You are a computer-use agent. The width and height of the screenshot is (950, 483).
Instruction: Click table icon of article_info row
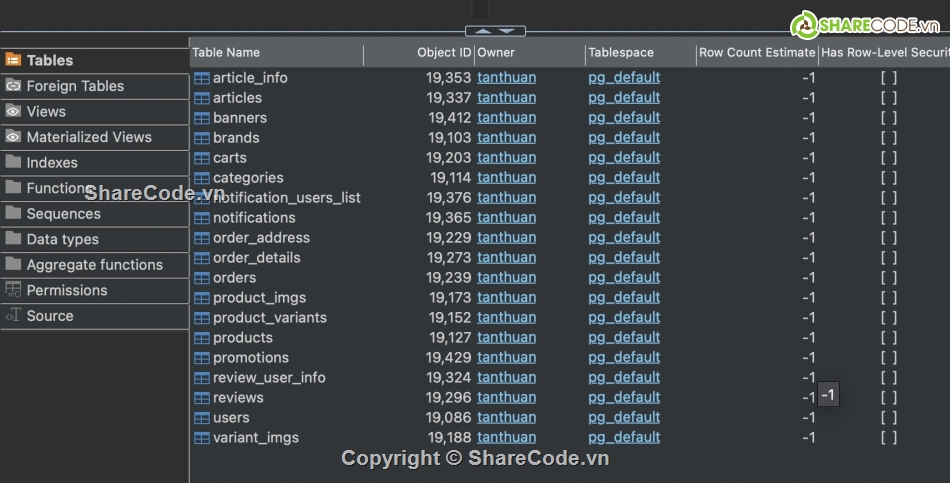click(x=202, y=78)
